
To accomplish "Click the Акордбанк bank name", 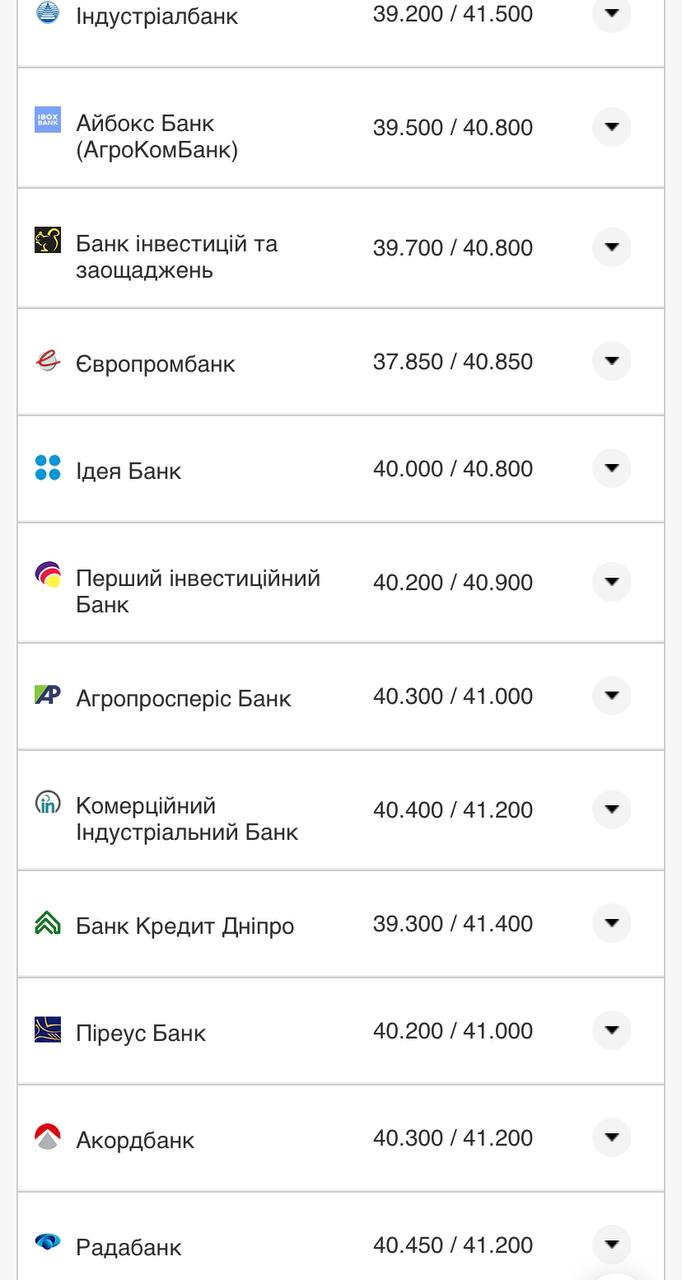I will 135,1139.
